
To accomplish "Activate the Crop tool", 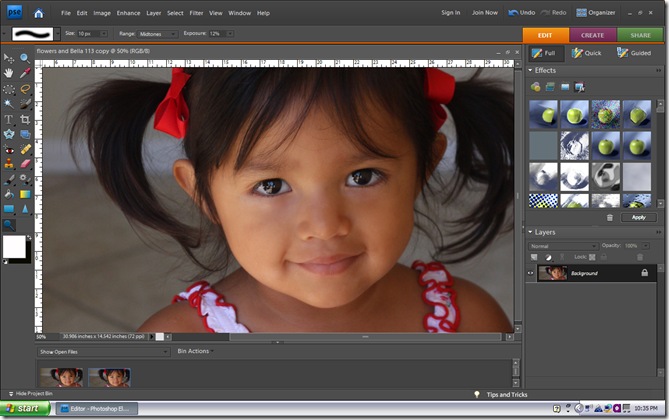I will point(26,118).
